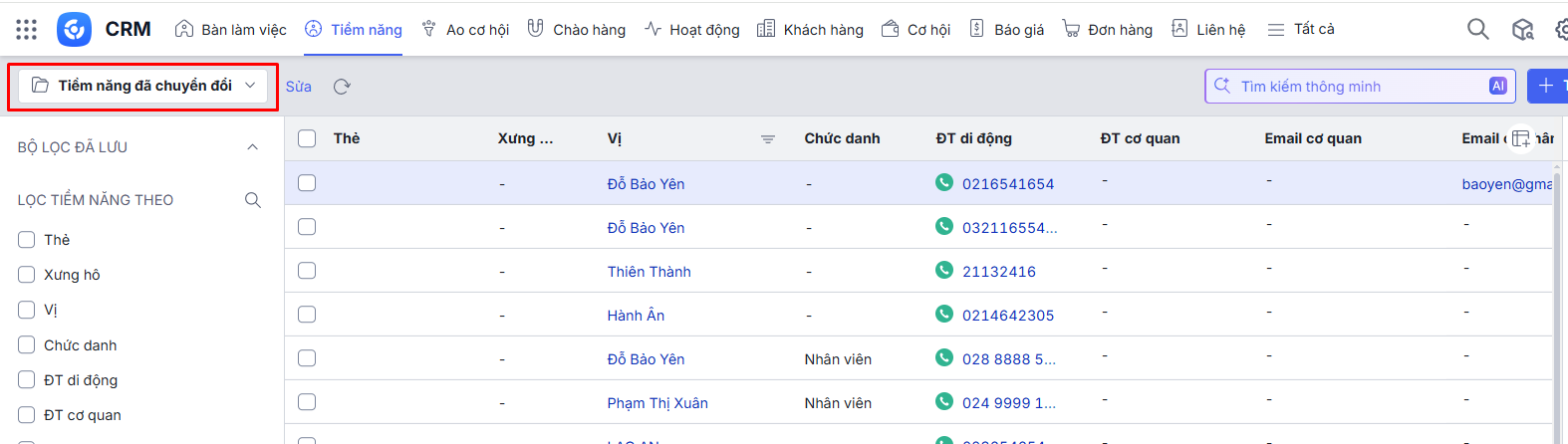
Task: Click the vertical scrollbar of the table
Action: click(x=1557, y=299)
